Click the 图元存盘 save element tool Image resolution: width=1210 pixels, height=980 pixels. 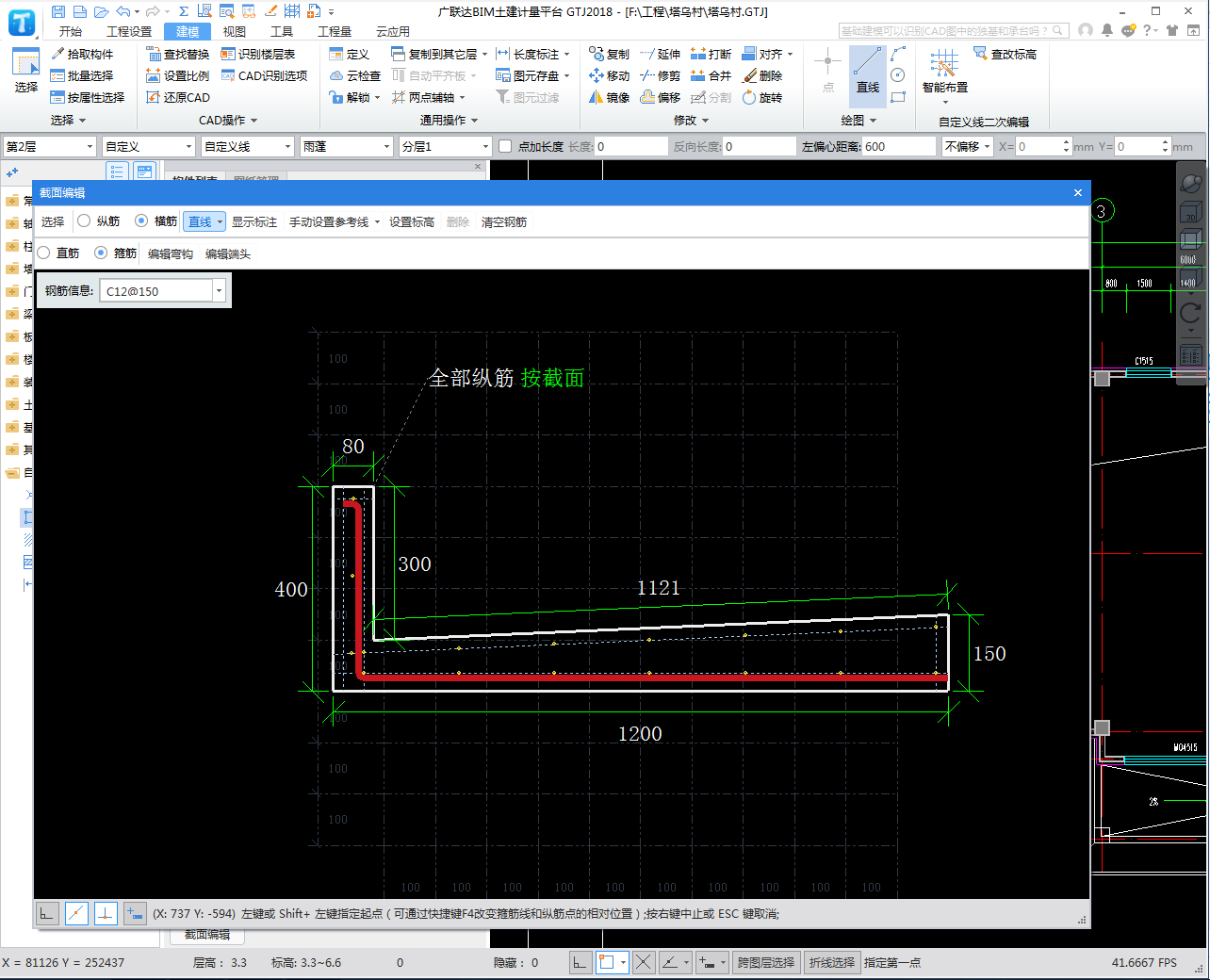click(533, 75)
